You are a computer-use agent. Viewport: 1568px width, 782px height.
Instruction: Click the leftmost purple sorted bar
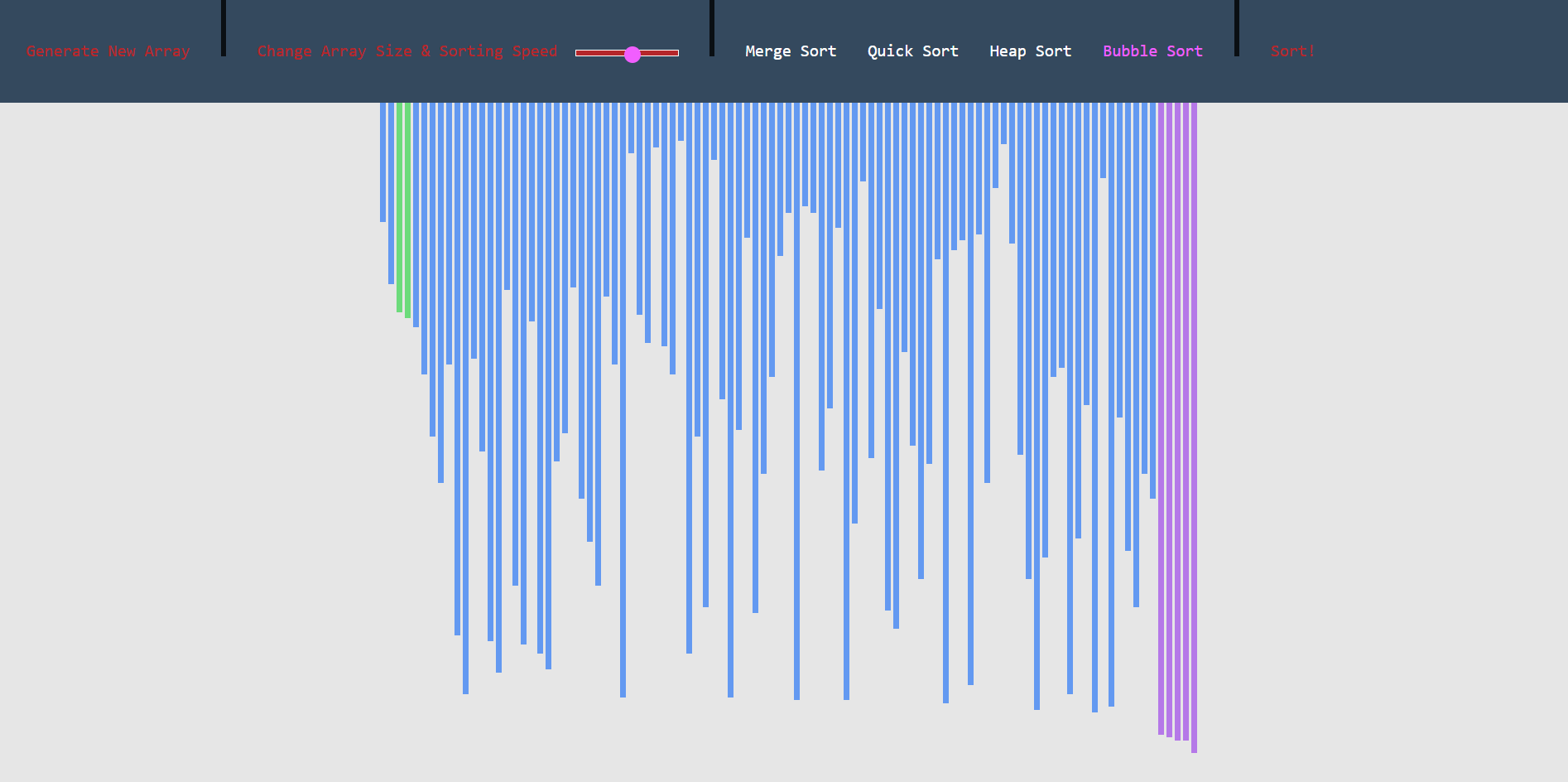[x=1161, y=414]
